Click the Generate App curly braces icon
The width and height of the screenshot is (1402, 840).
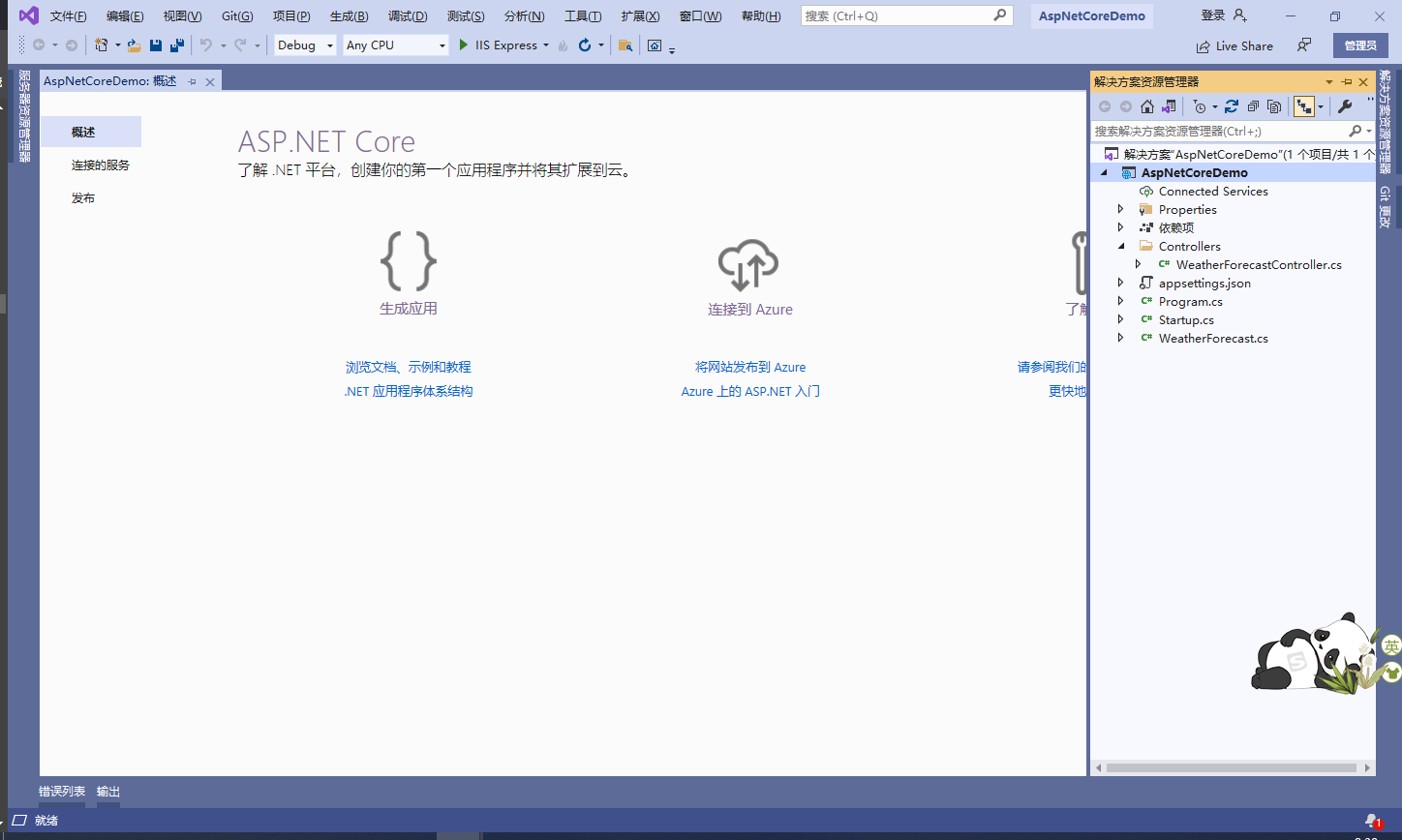click(409, 261)
